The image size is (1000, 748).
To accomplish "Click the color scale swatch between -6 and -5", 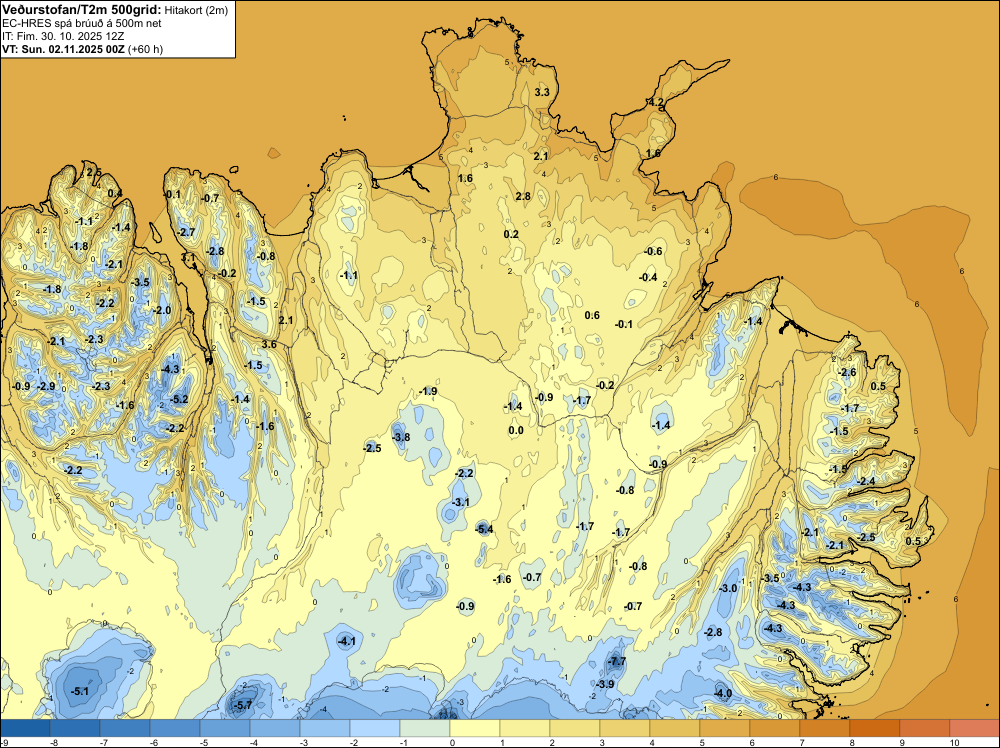I will (x=175, y=728).
